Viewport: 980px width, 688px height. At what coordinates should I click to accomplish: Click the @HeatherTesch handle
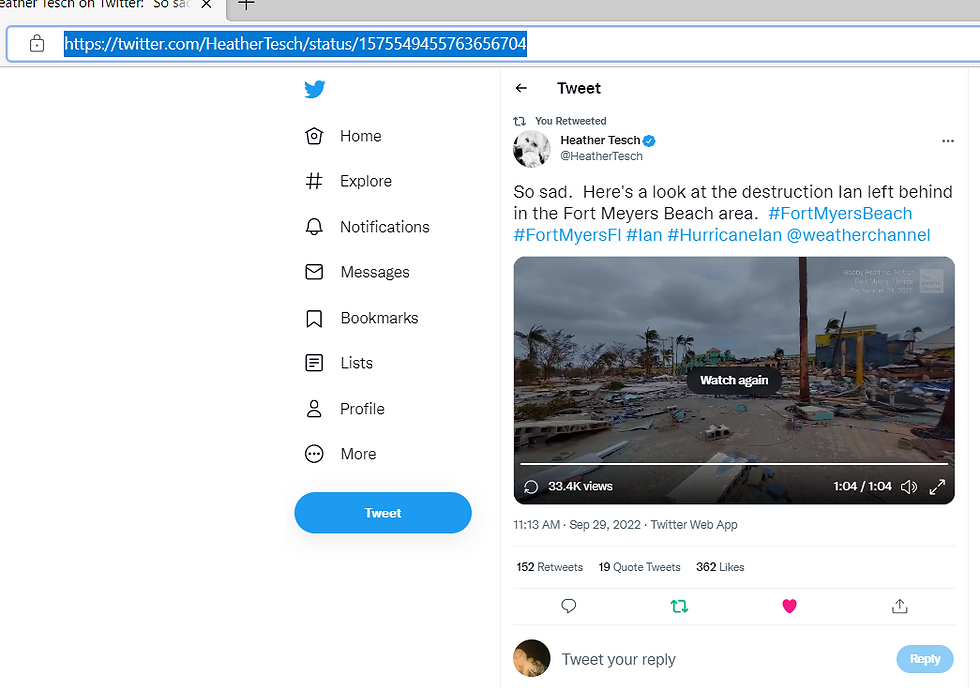pyautogui.click(x=601, y=156)
